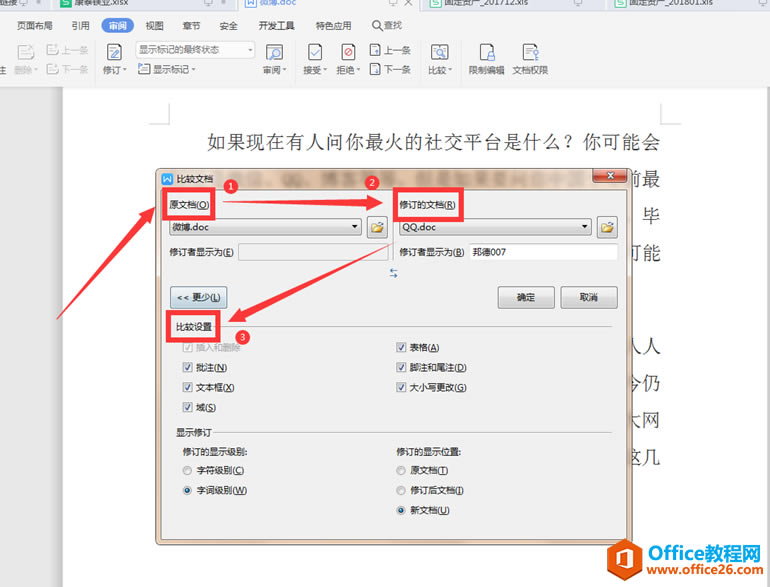Image resolution: width=770 pixels, height=587 pixels.
Task: Select the 原文档(T) radio button
Action: tap(401, 470)
